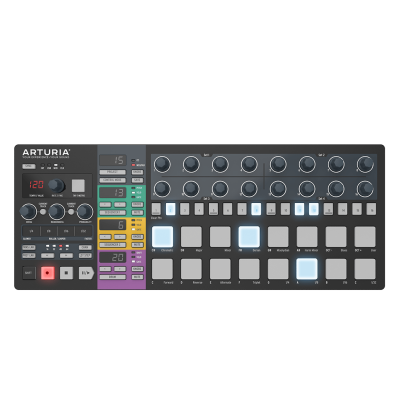The width and height of the screenshot is (400, 400).
Task: Tap the Tap/Metro square pad
Action: tap(78, 186)
